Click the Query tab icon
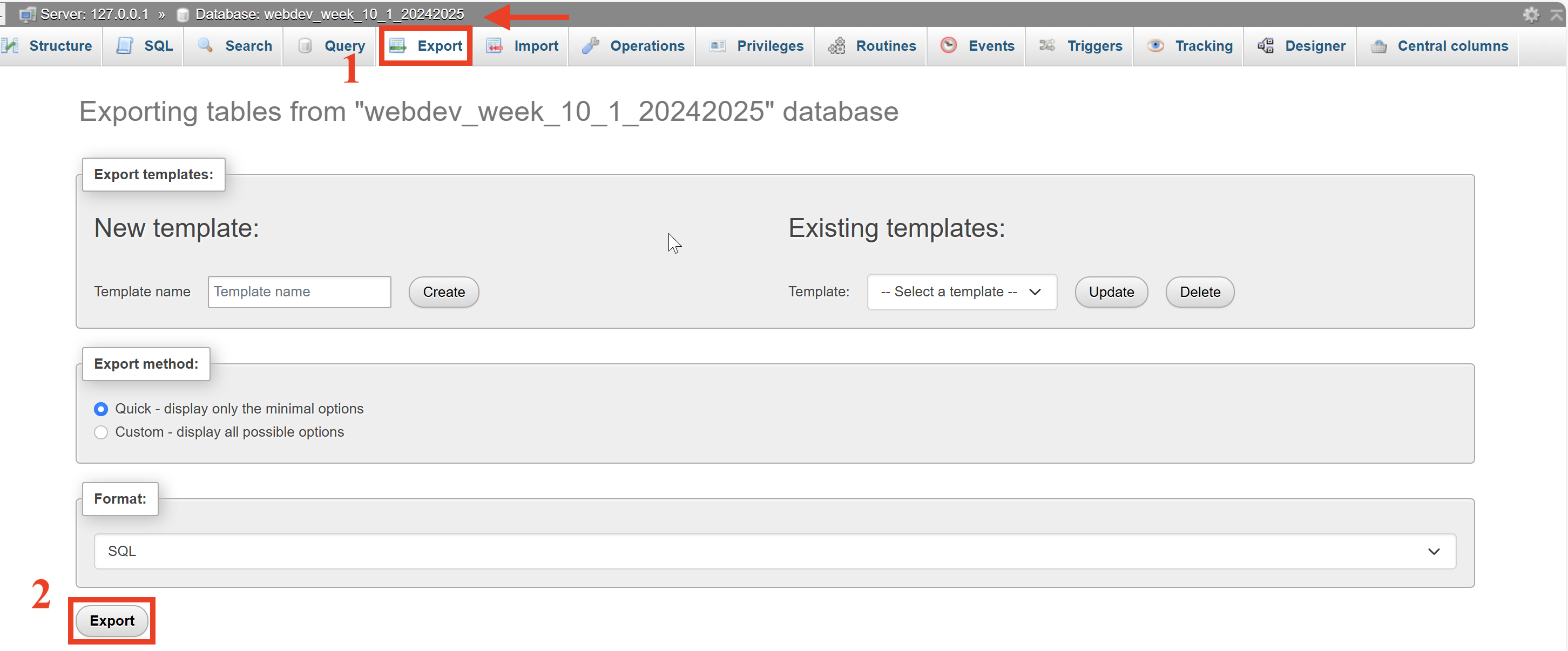 click(x=305, y=46)
